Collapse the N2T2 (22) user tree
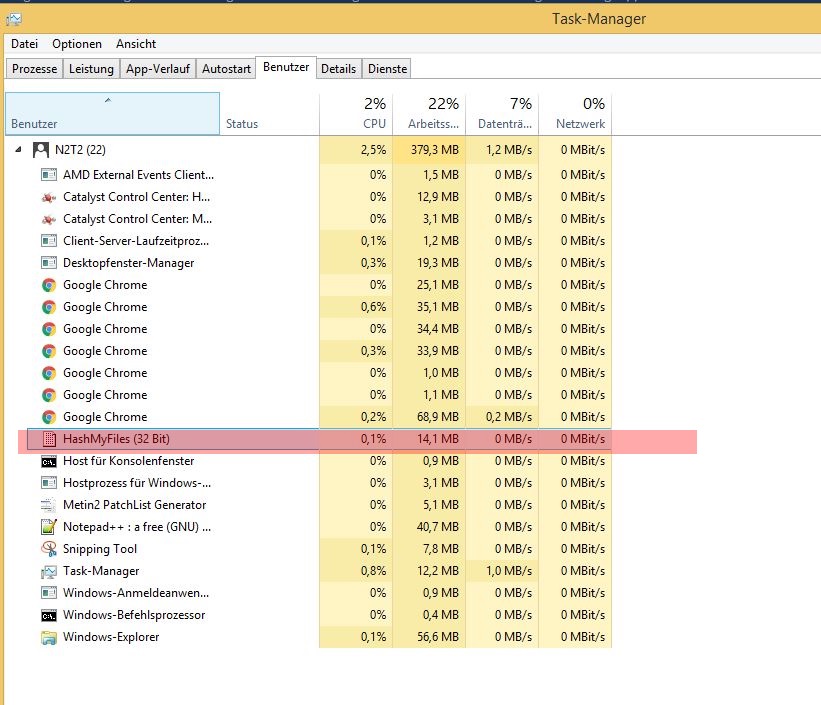821x705 pixels. (18, 149)
